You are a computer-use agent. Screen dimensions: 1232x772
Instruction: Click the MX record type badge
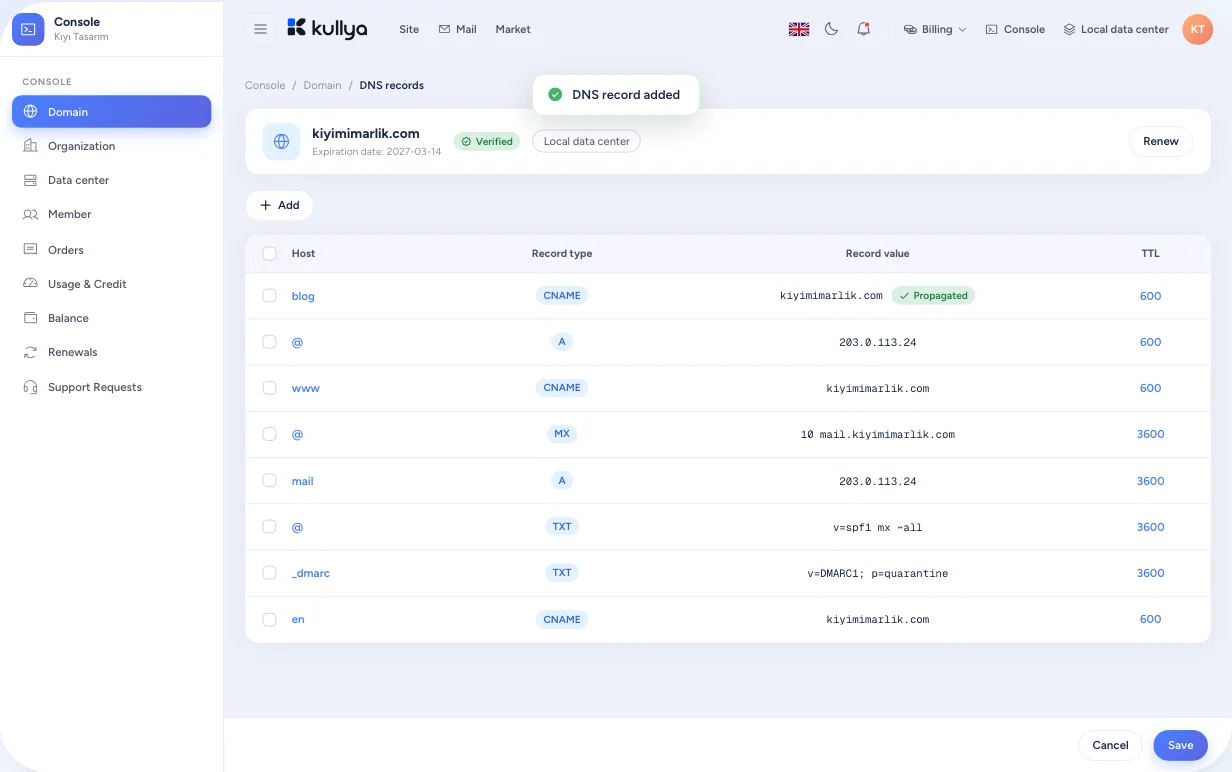click(562, 434)
